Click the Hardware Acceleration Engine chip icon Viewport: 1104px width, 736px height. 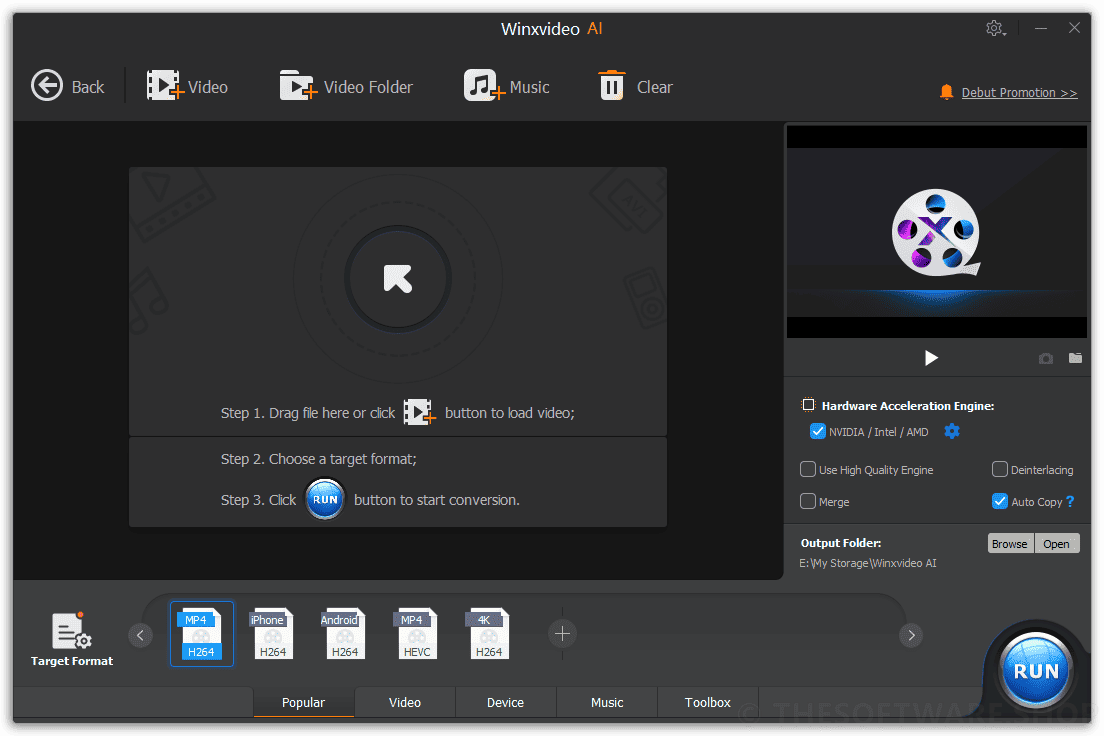[808, 405]
